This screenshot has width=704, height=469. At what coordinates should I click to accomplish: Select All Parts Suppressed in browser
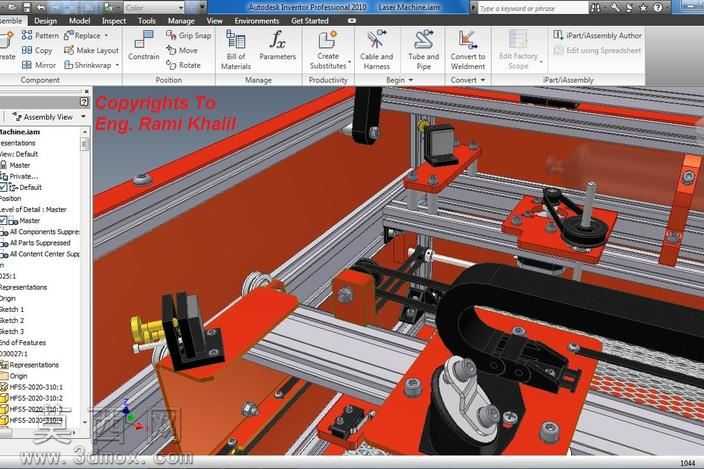point(36,243)
